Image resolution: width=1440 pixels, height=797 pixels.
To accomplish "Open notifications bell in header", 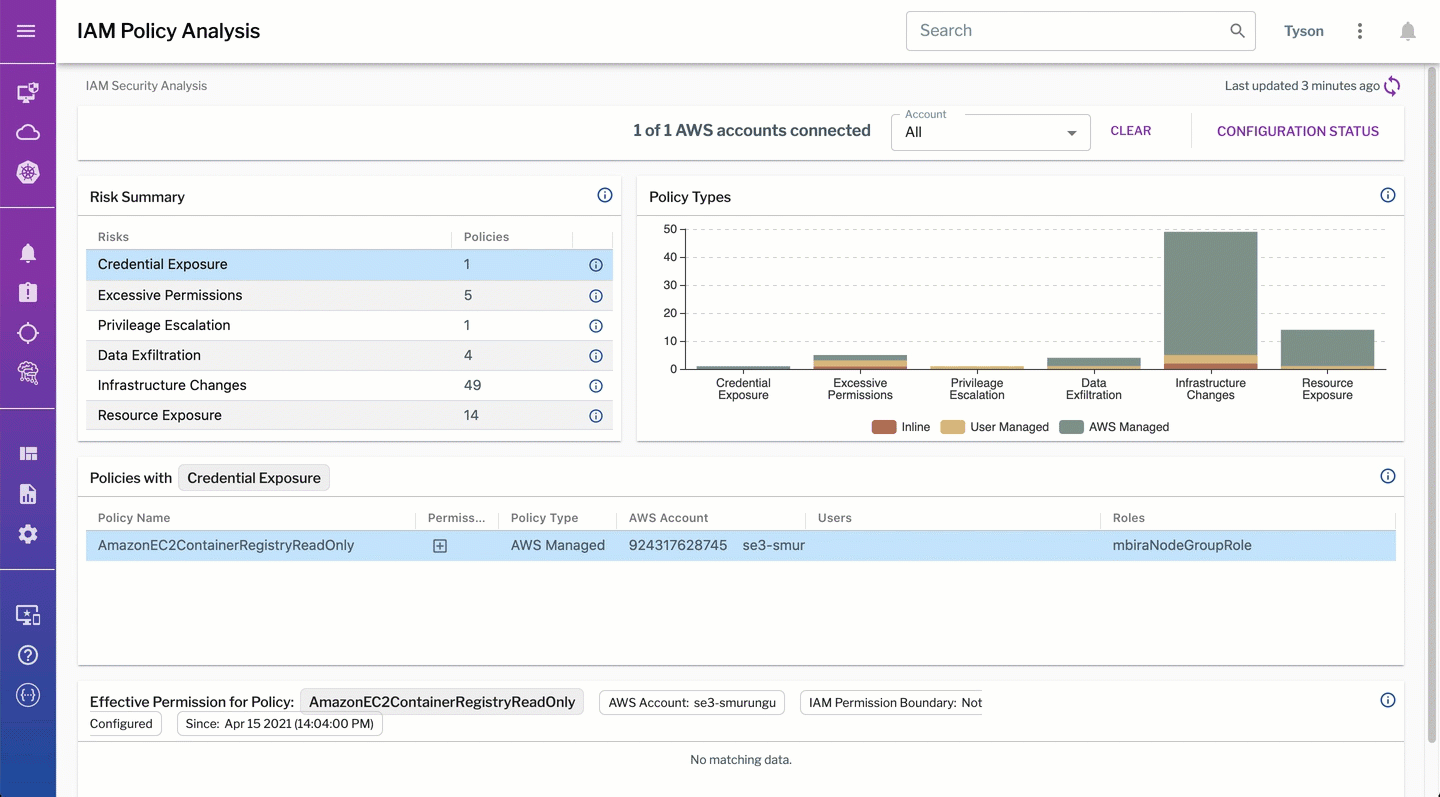I will point(1408,31).
